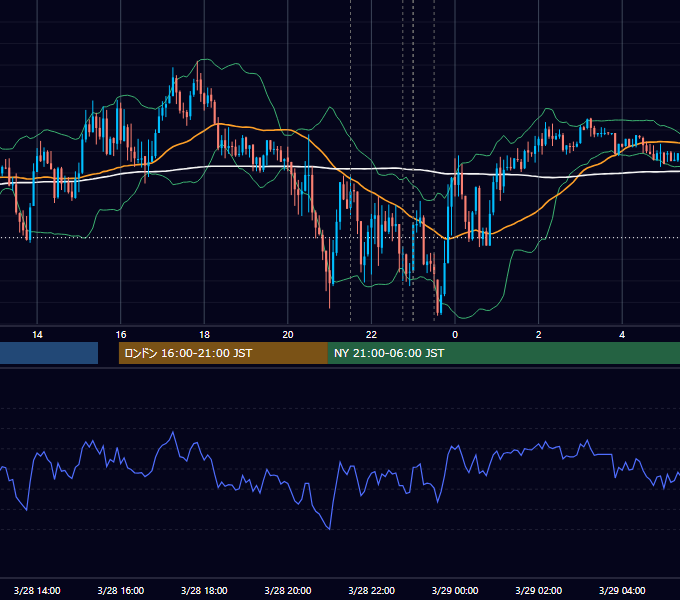Click the 3/28 20:00 time label
680x600 pixels.
tap(288, 590)
